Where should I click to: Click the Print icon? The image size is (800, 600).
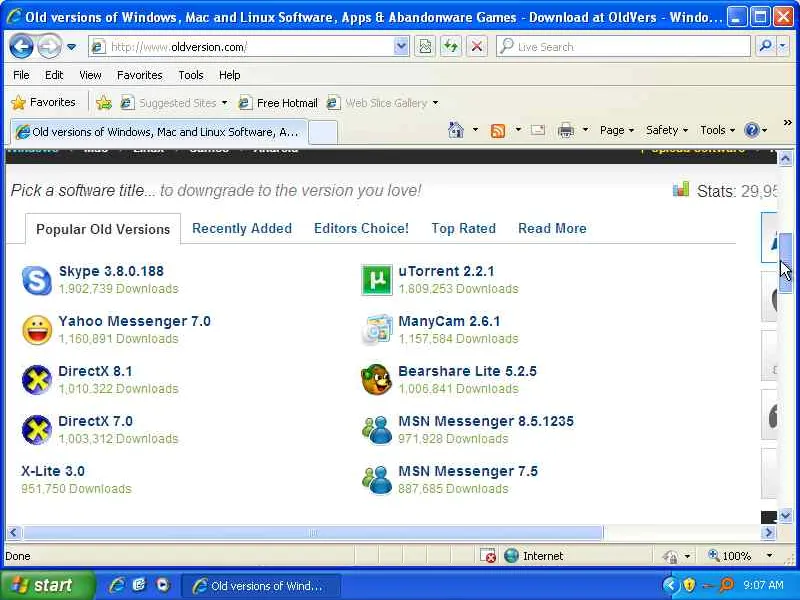point(565,130)
